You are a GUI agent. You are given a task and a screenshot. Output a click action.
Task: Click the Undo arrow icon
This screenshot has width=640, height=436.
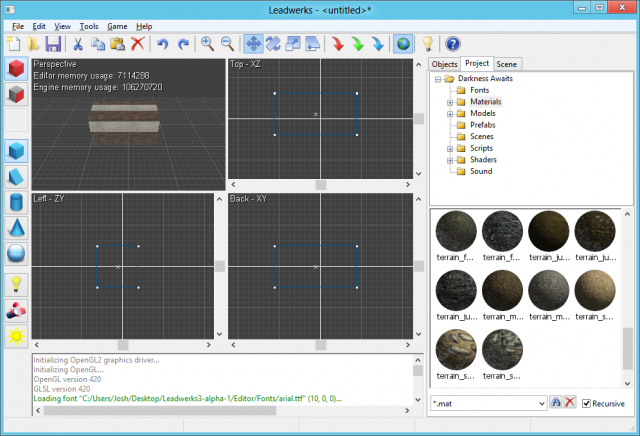pyautogui.click(x=162, y=44)
